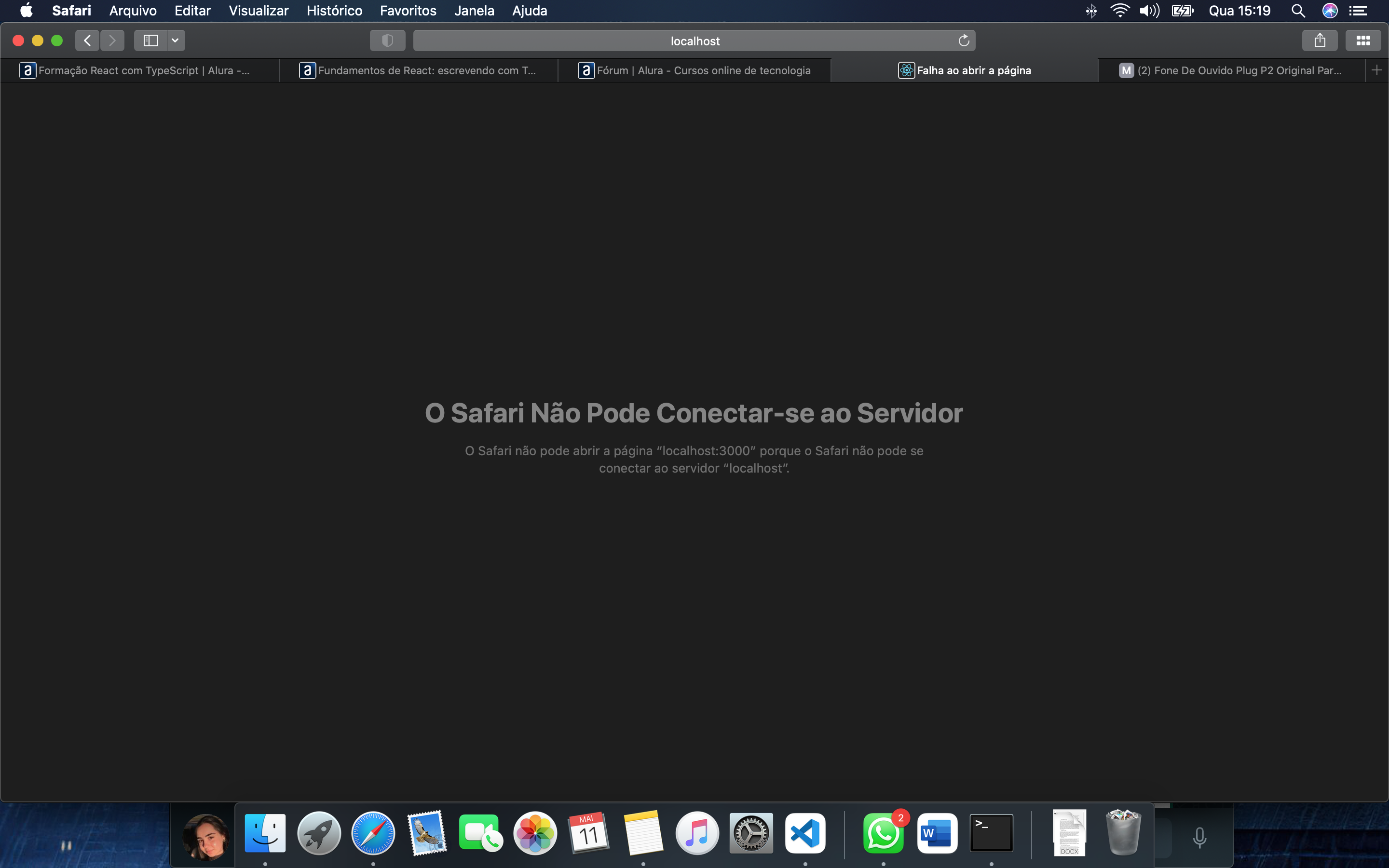The width and height of the screenshot is (1389, 868).
Task: Click the localhost address bar
Action: (694, 41)
